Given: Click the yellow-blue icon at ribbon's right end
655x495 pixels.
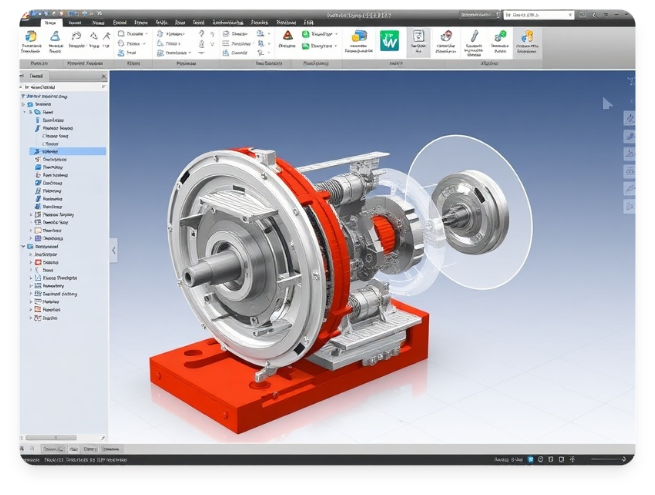Looking at the screenshot, I should pos(527,36).
